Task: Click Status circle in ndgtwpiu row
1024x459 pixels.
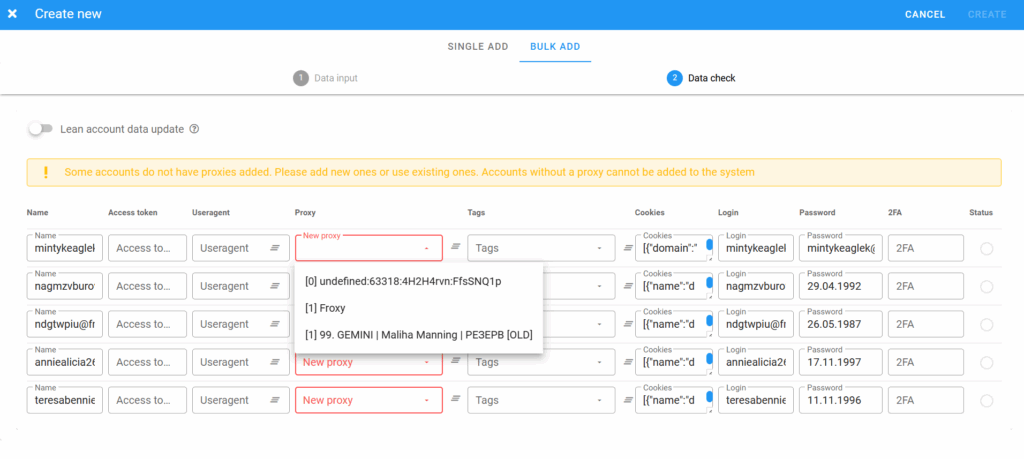Action: (986, 324)
